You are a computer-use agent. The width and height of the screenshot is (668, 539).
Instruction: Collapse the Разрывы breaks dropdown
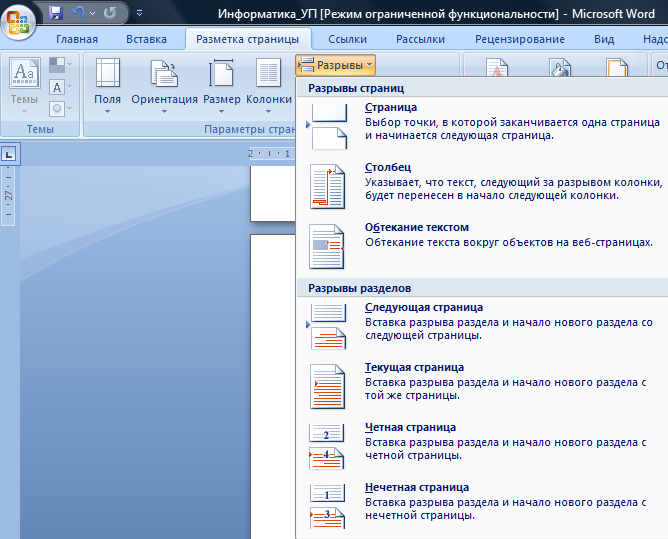pyautogui.click(x=335, y=65)
